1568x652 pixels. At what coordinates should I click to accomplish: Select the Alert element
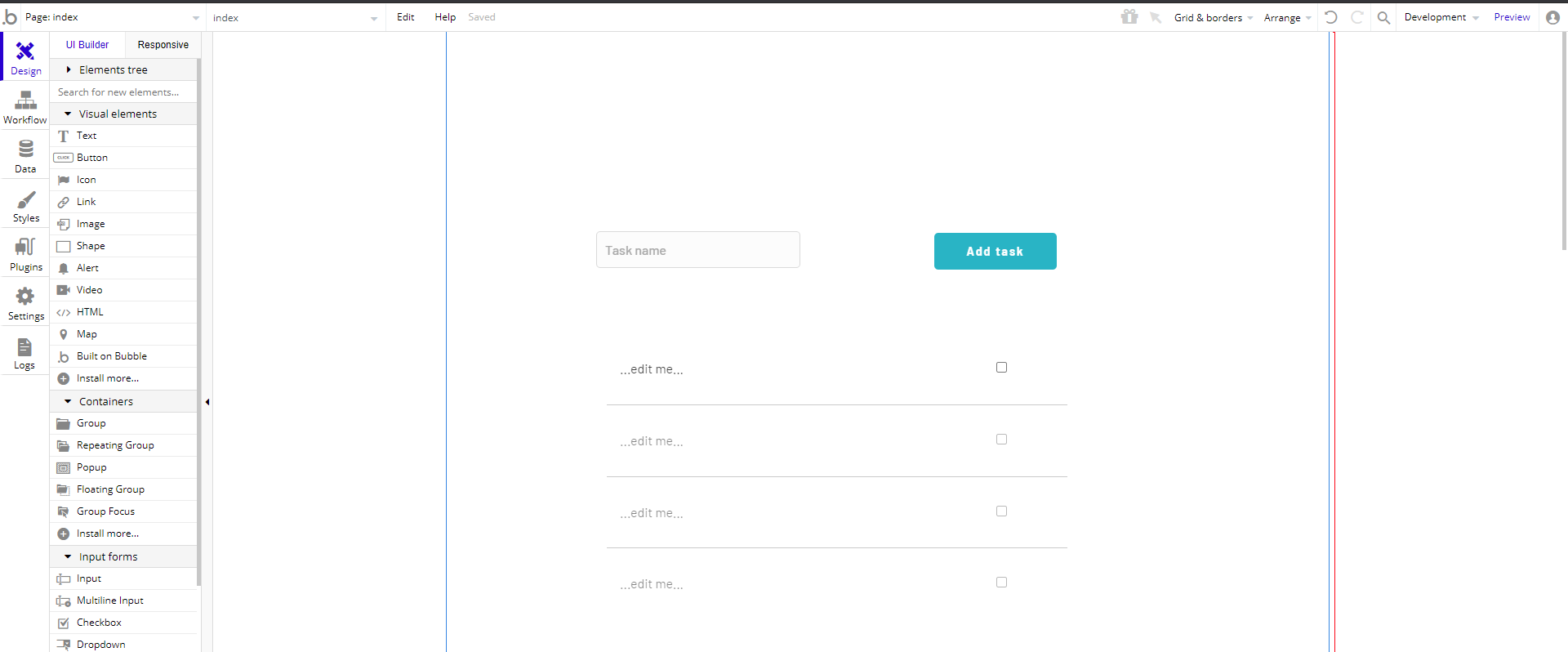click(123, 268)
